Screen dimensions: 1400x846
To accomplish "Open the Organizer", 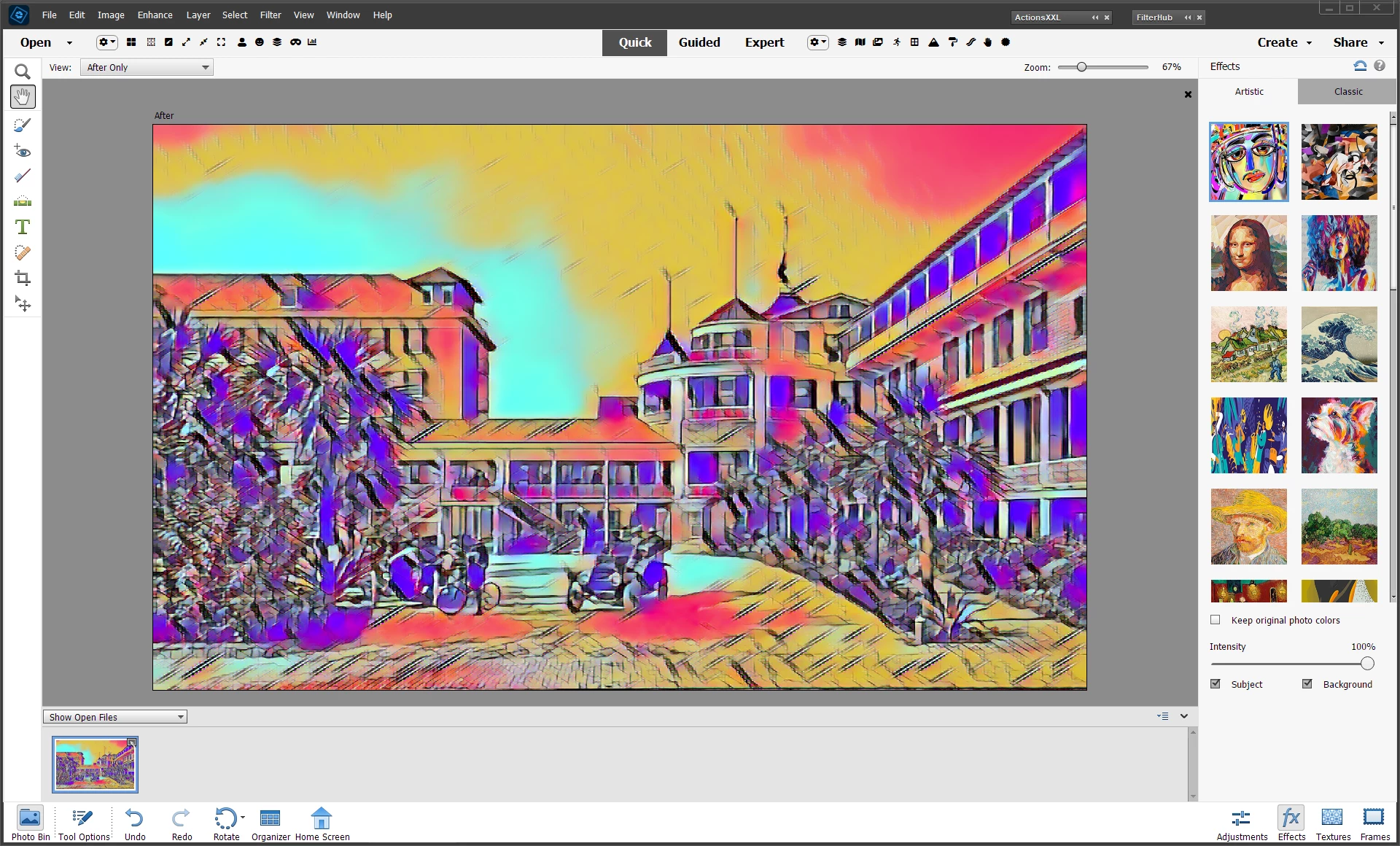I will (271, 823).
